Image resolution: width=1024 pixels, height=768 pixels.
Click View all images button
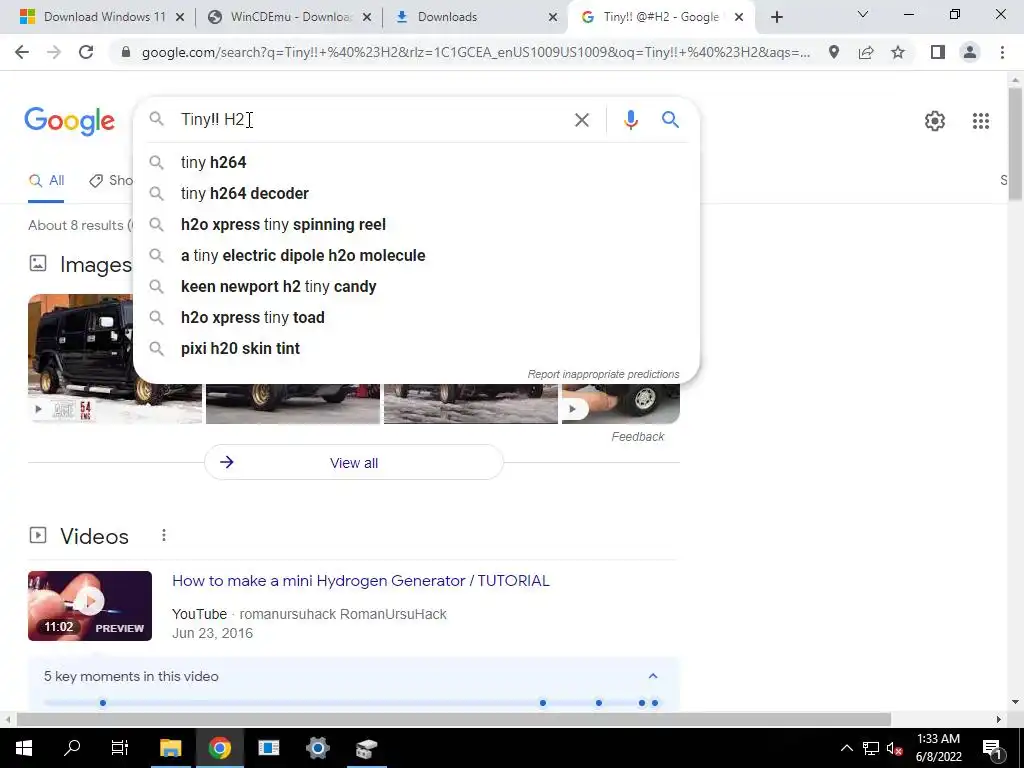354,462
